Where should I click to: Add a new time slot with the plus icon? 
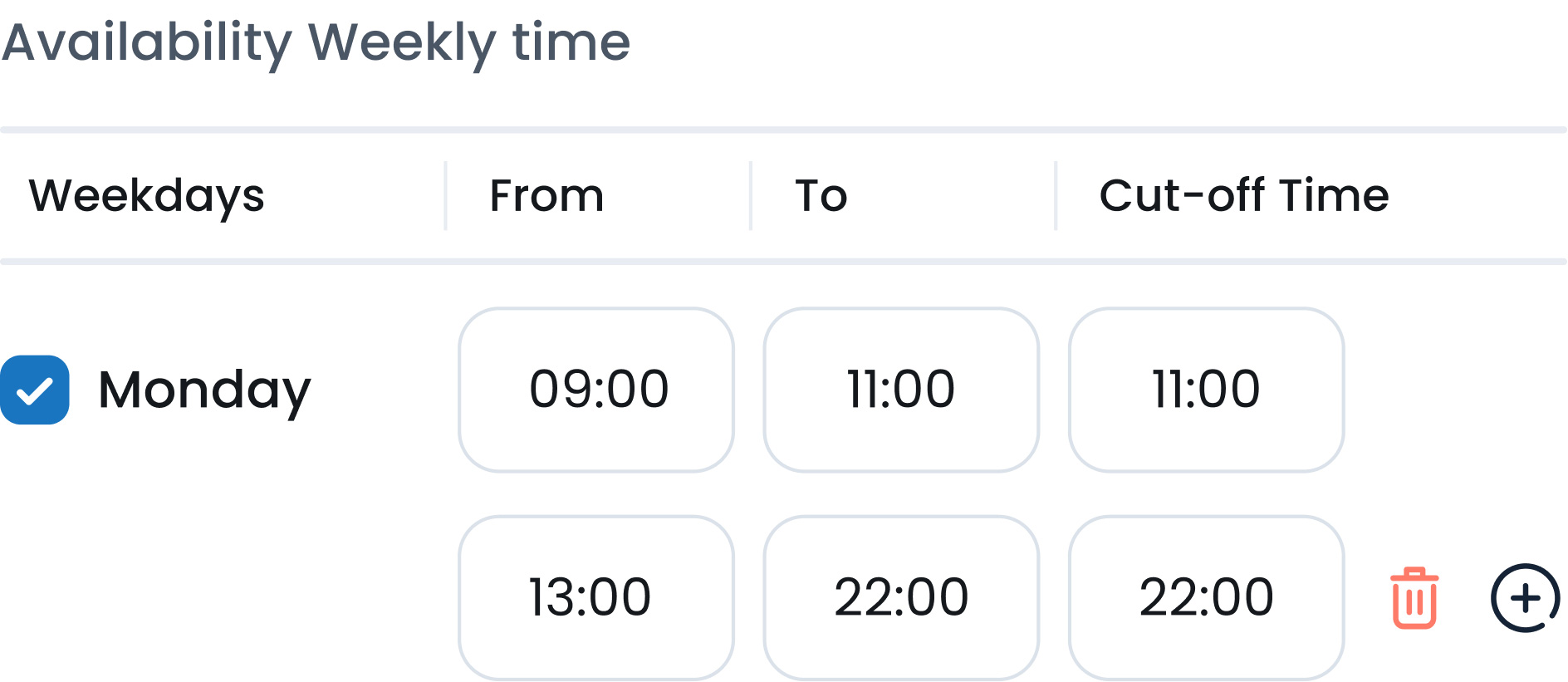(x=1526, y=596)
